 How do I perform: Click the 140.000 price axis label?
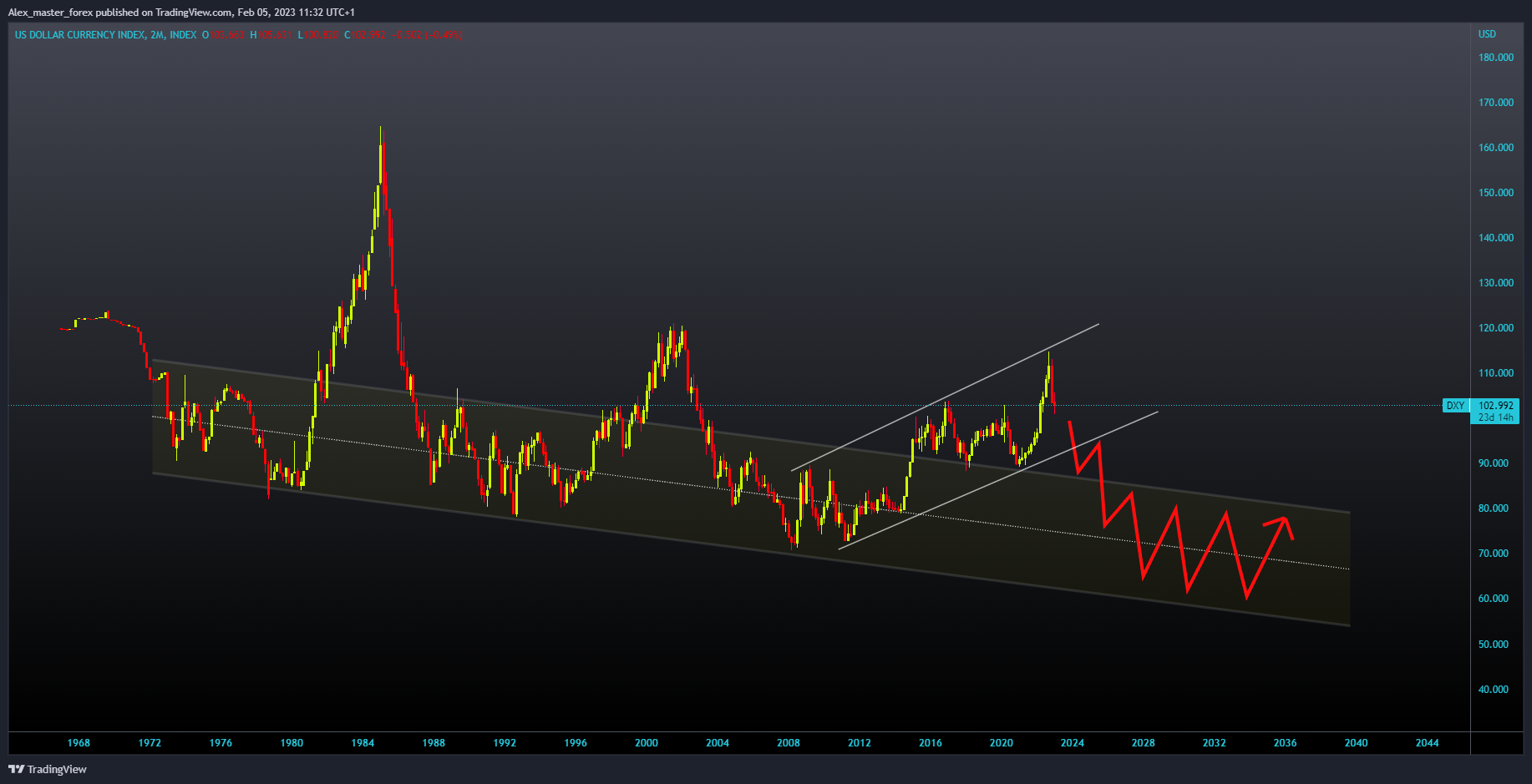(1495, 238)
